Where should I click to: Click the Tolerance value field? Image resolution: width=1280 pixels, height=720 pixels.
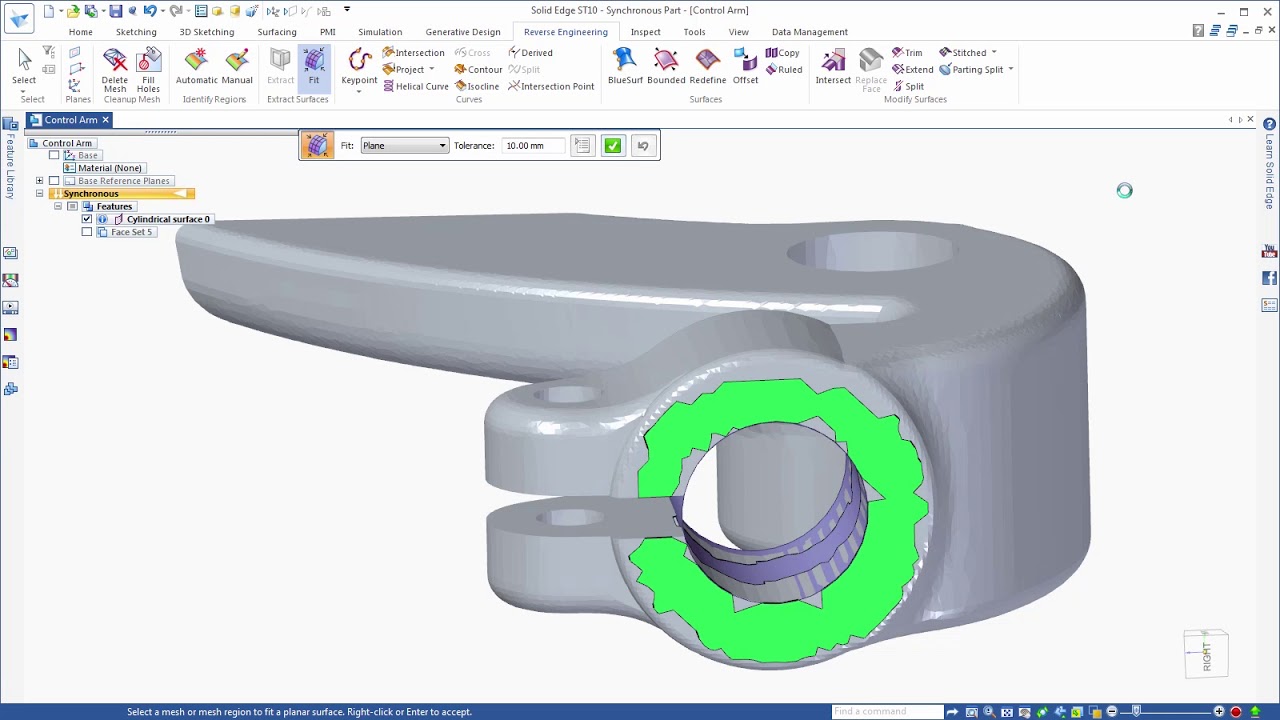(531, 146)
